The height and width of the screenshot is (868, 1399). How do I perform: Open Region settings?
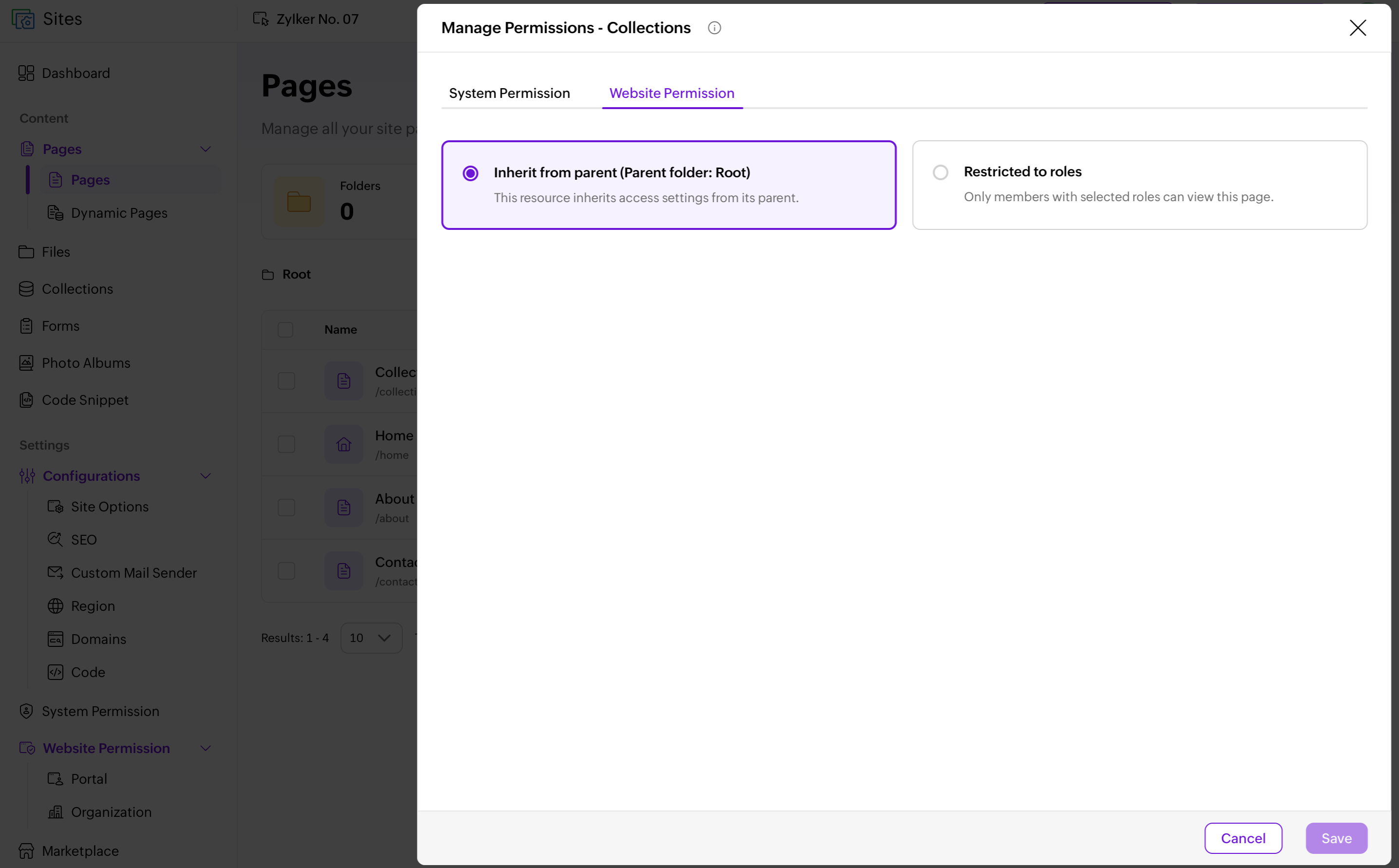(x=81, y=605)
